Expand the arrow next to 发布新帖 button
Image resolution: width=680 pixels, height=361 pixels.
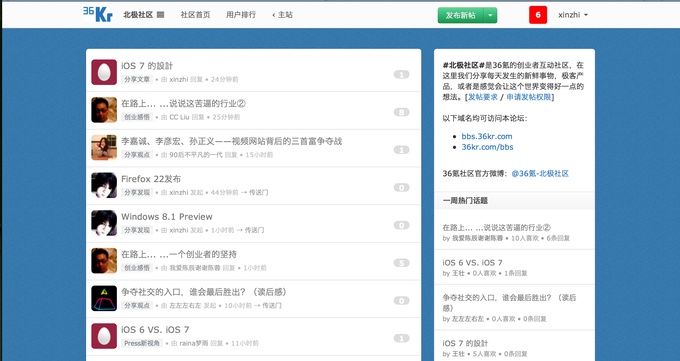490,15
